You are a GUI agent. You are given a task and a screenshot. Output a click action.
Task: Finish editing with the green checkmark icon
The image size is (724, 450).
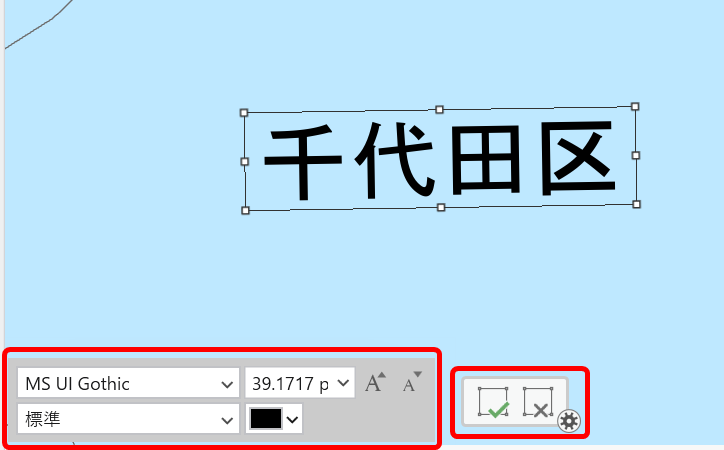[x=494, y=402]
